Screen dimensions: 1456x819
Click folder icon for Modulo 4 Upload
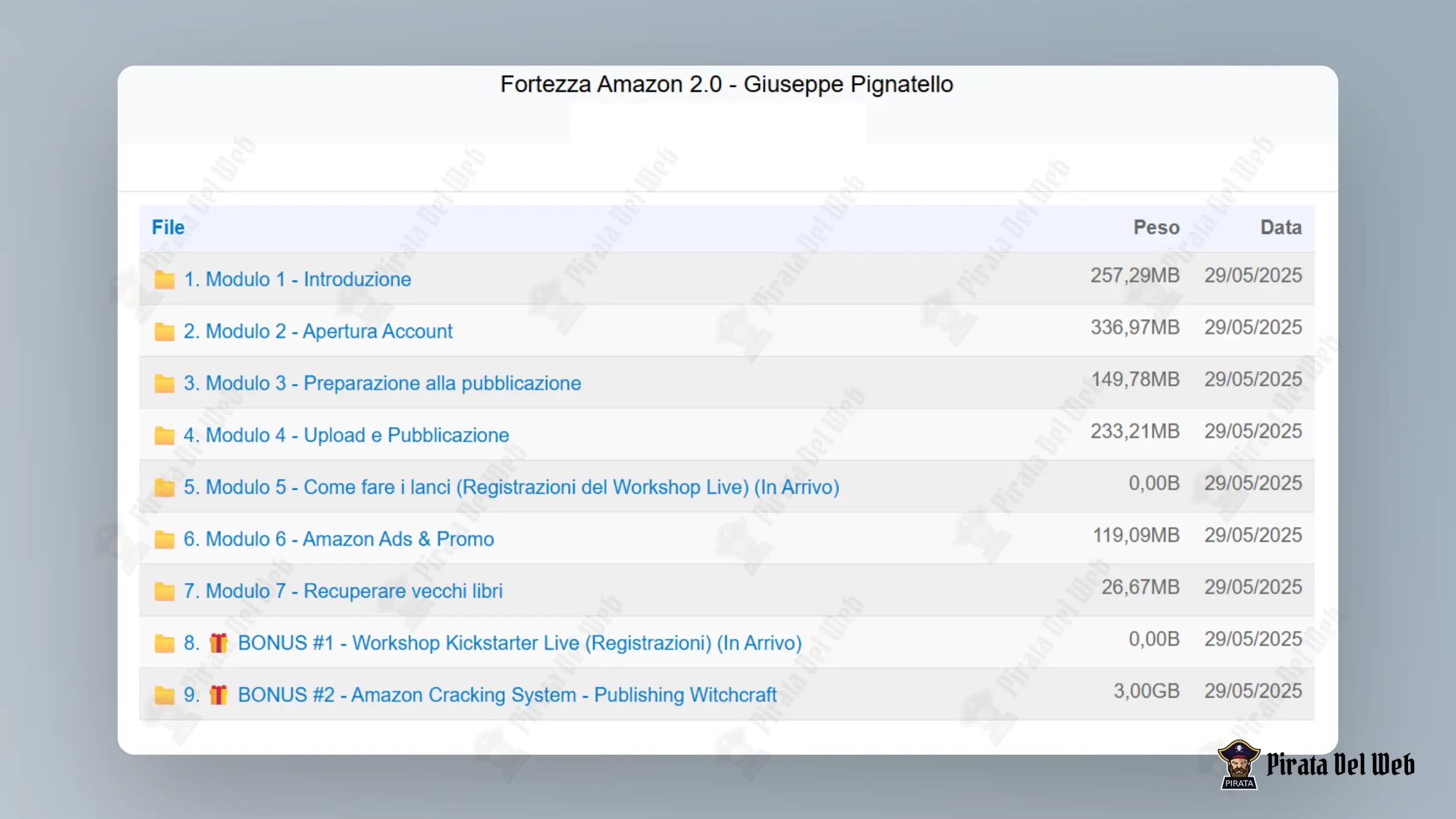[x=164, y=436]
